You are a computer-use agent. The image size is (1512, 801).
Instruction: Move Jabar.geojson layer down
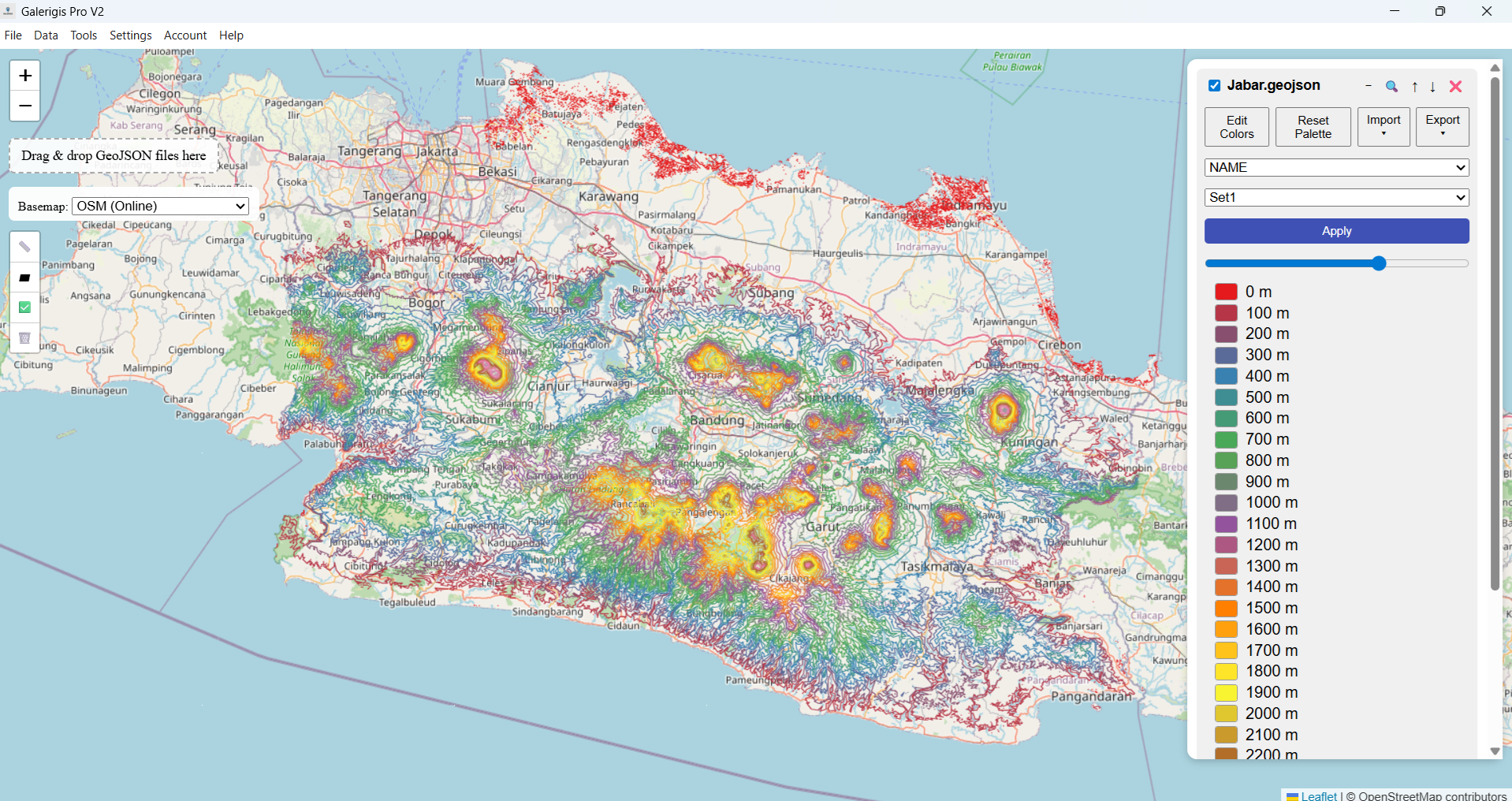click(1432, 87)
